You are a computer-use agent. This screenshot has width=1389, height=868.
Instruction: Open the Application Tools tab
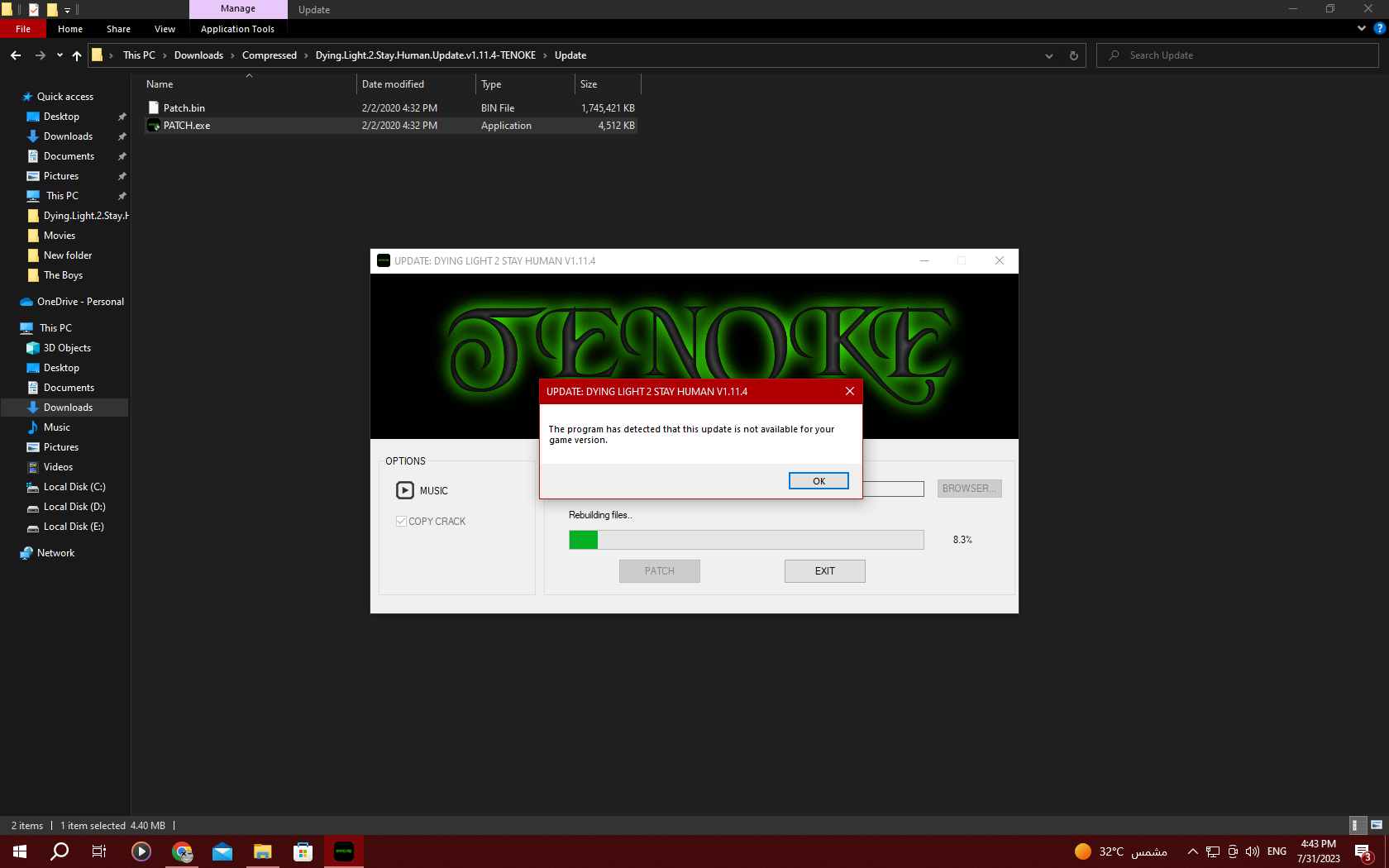tap(237, 29)
